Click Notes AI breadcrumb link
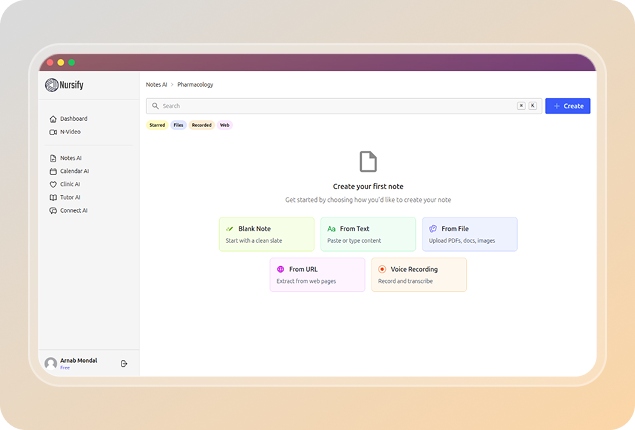The image size is (635, 430). coord(156,85)
